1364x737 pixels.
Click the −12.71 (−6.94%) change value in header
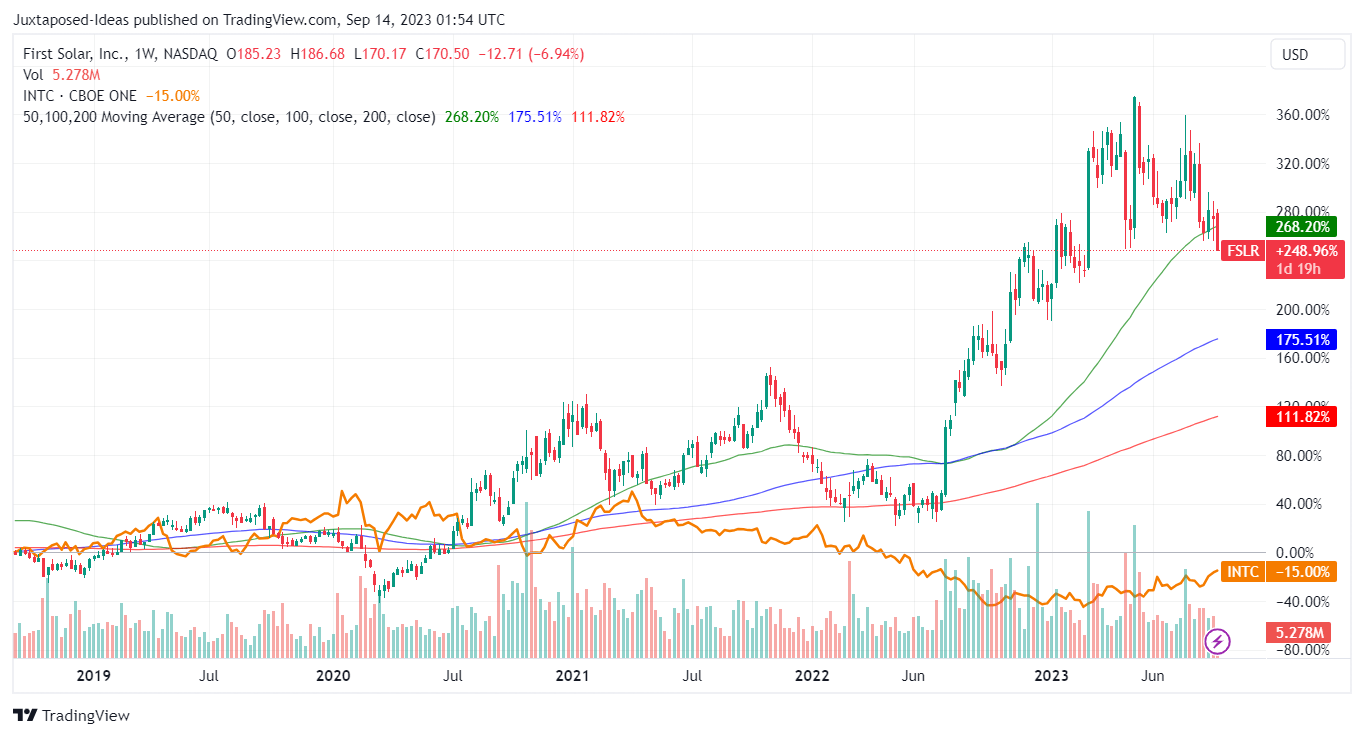tap(530, 54)
